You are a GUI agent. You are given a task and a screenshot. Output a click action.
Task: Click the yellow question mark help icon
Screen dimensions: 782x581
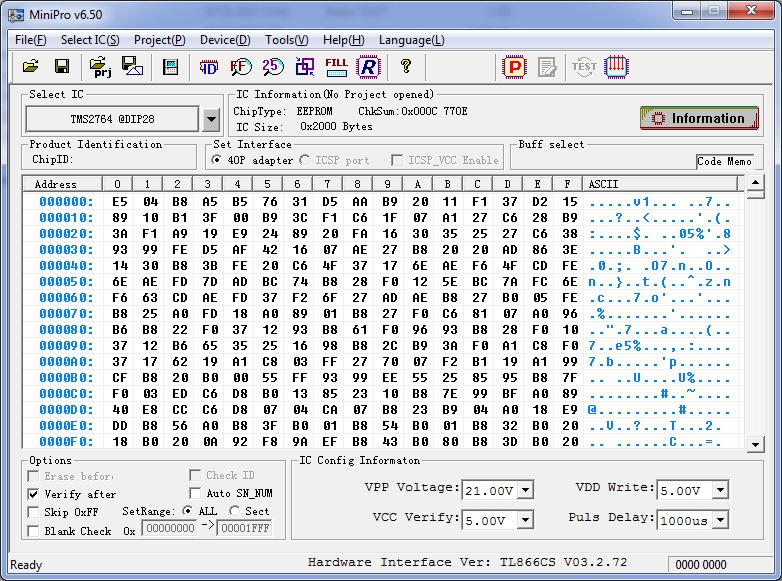(x=405, y=66)
